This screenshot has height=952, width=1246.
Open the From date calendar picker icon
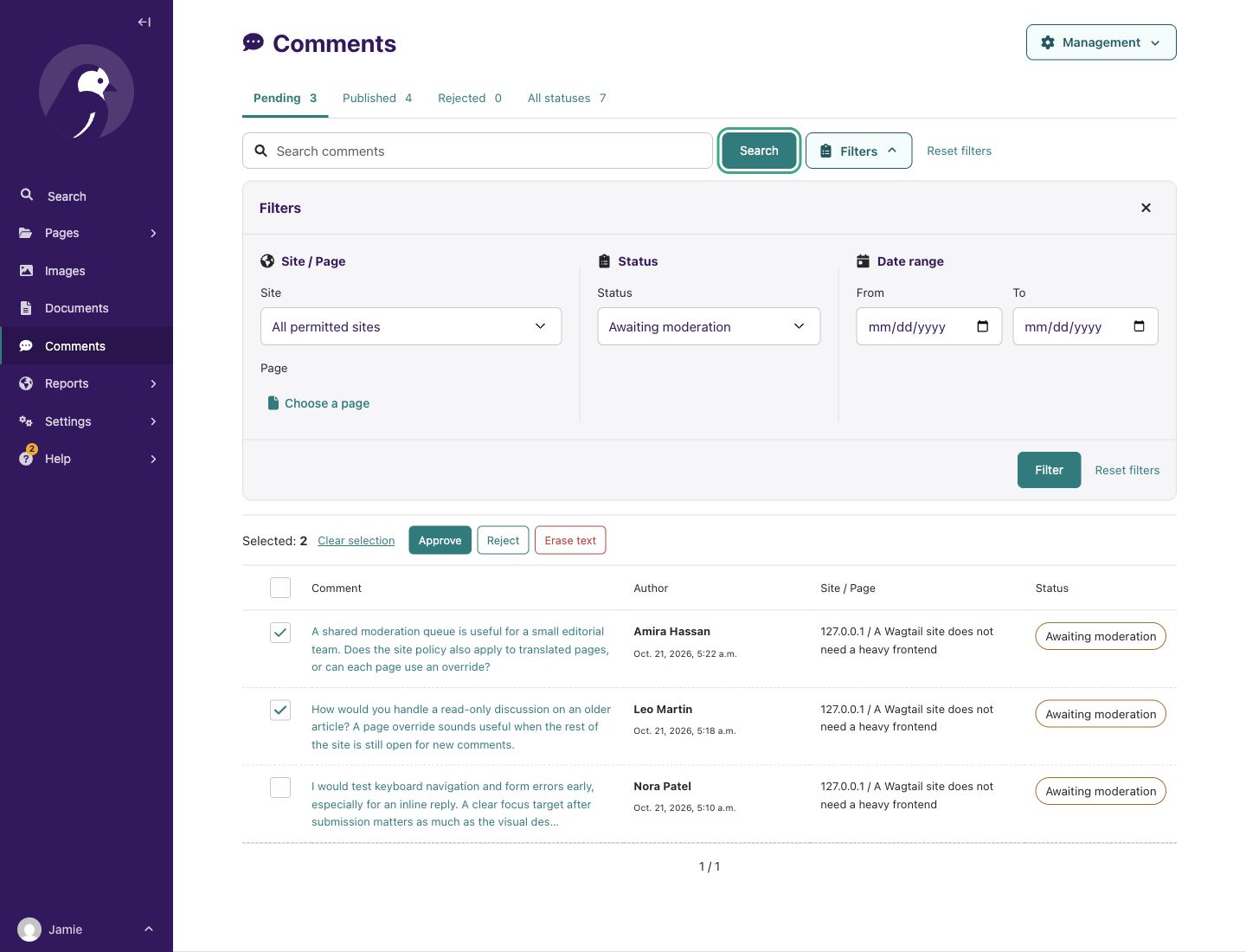point(982,326)
